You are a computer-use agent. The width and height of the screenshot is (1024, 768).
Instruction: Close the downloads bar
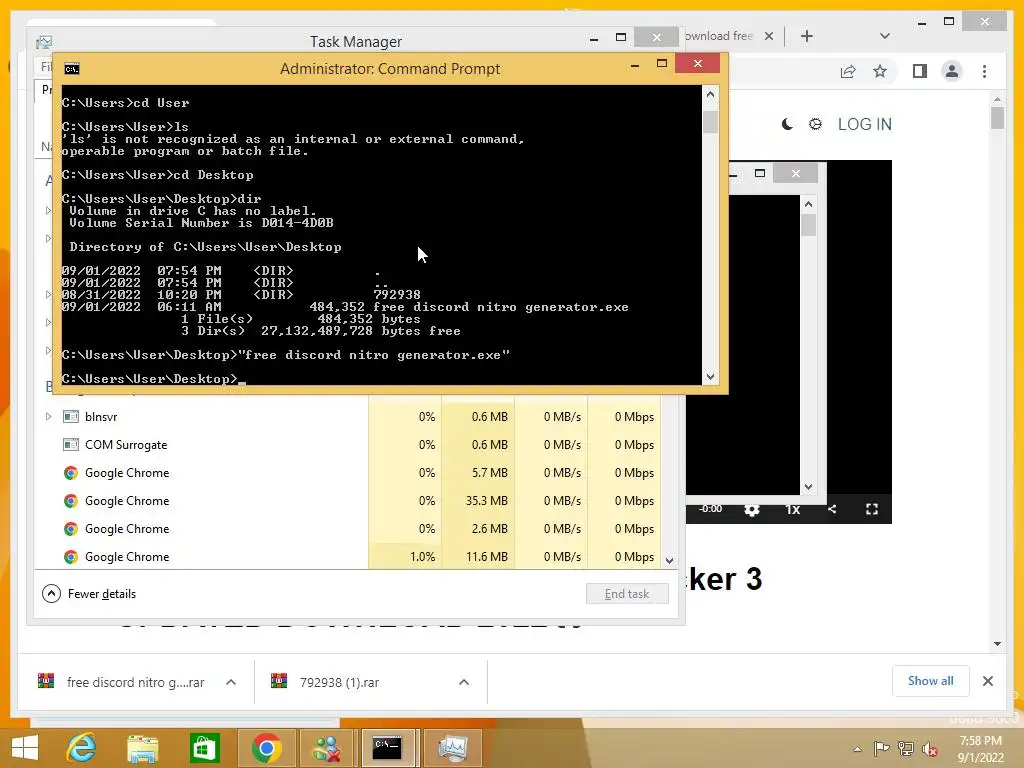tap(987, 681)
